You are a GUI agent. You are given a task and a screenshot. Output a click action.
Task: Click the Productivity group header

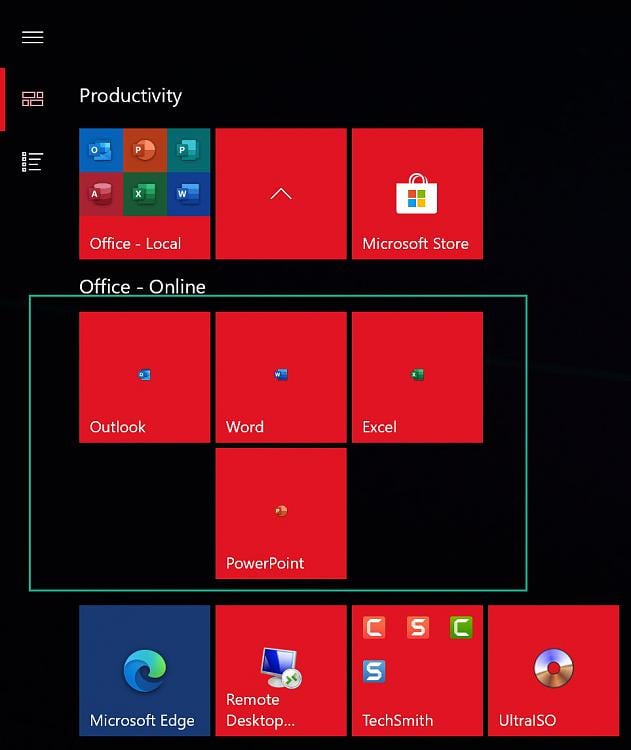(131, 96)
